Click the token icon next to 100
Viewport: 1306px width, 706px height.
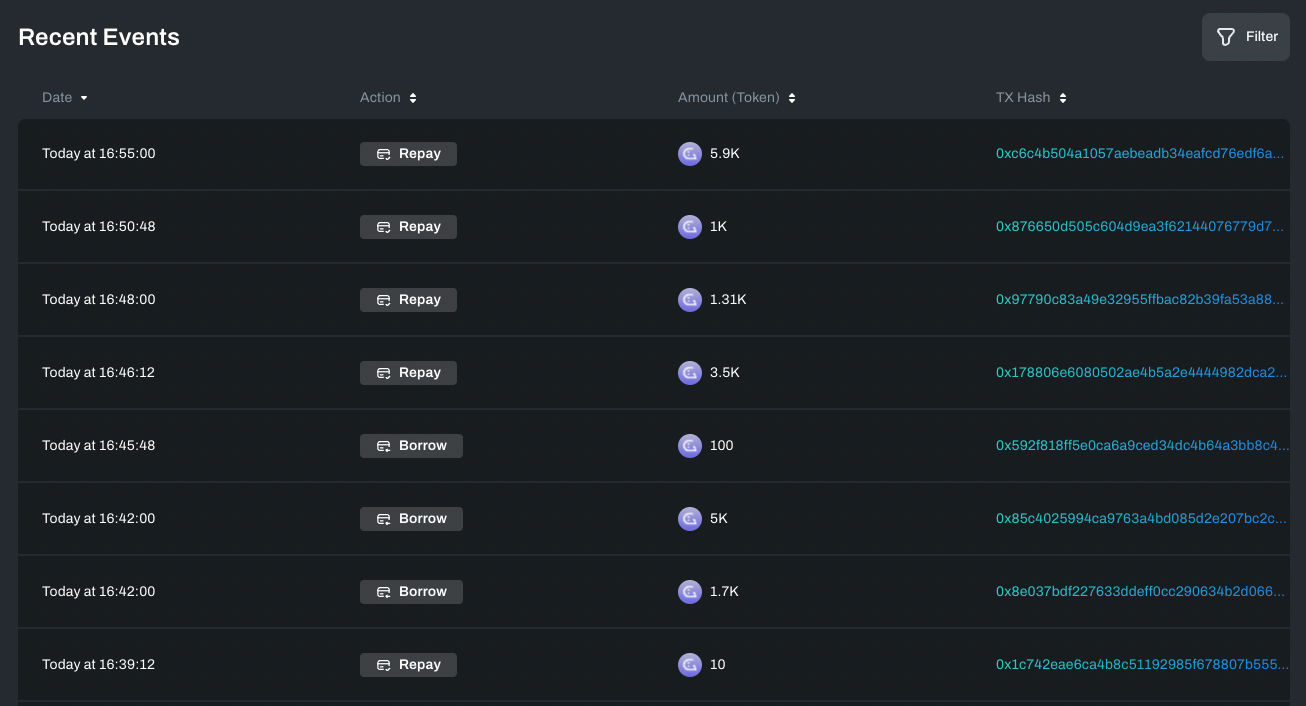click(690, 446)
